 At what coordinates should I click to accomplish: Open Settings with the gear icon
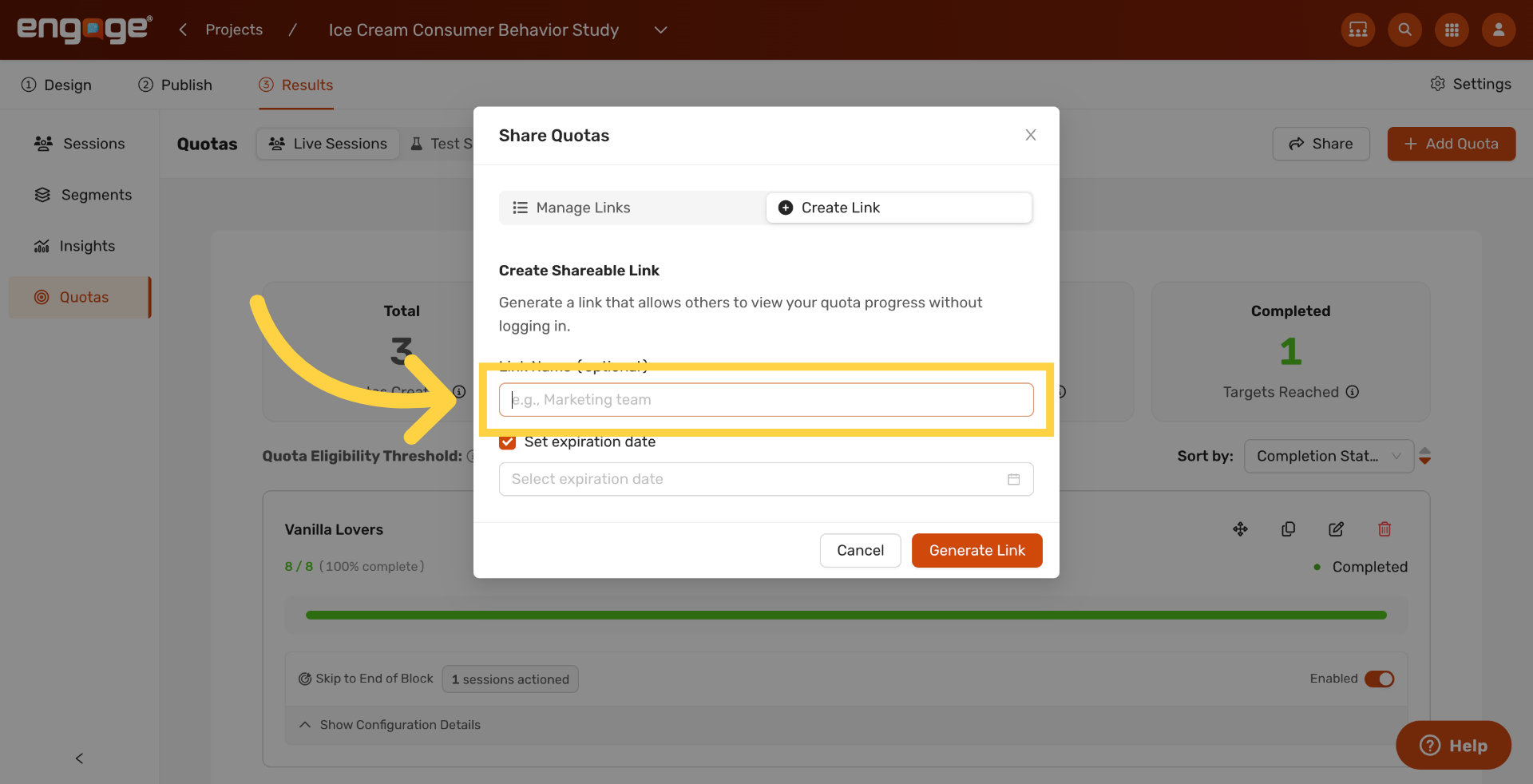pos(1471,84)
